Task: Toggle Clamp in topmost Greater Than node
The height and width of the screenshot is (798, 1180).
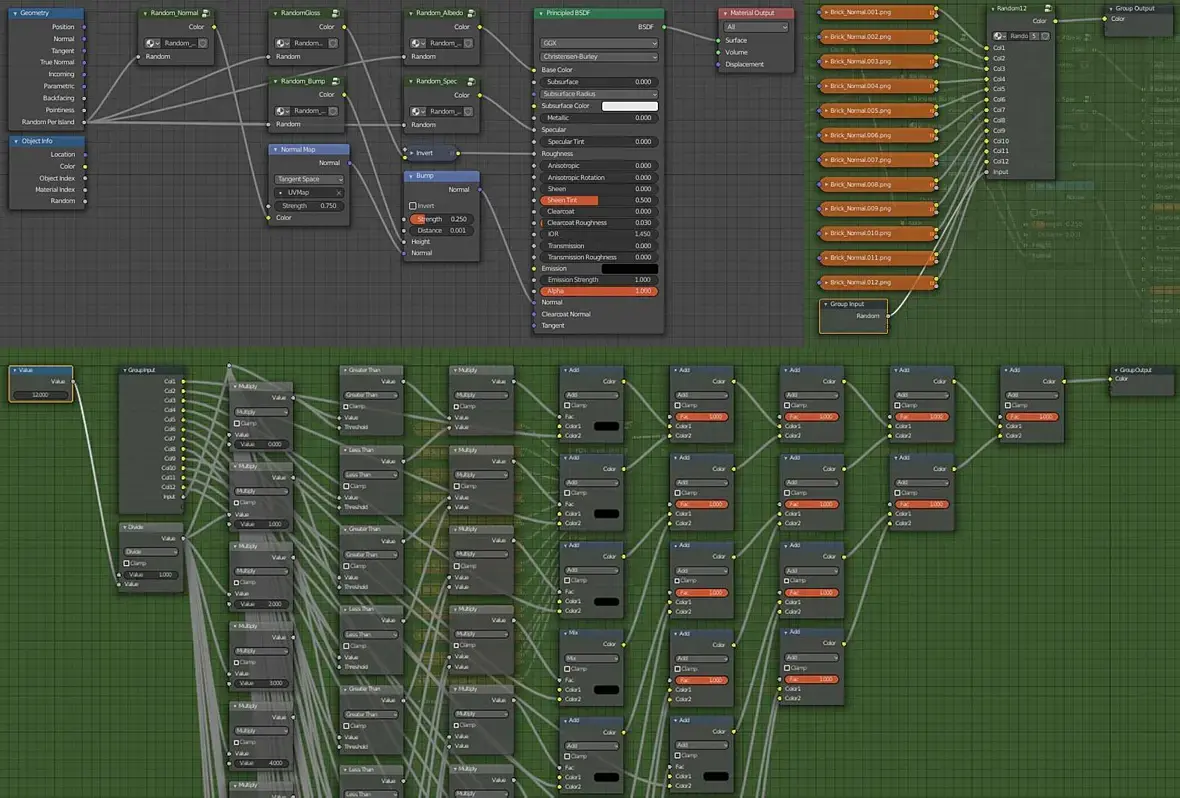Action: [346, 407]
